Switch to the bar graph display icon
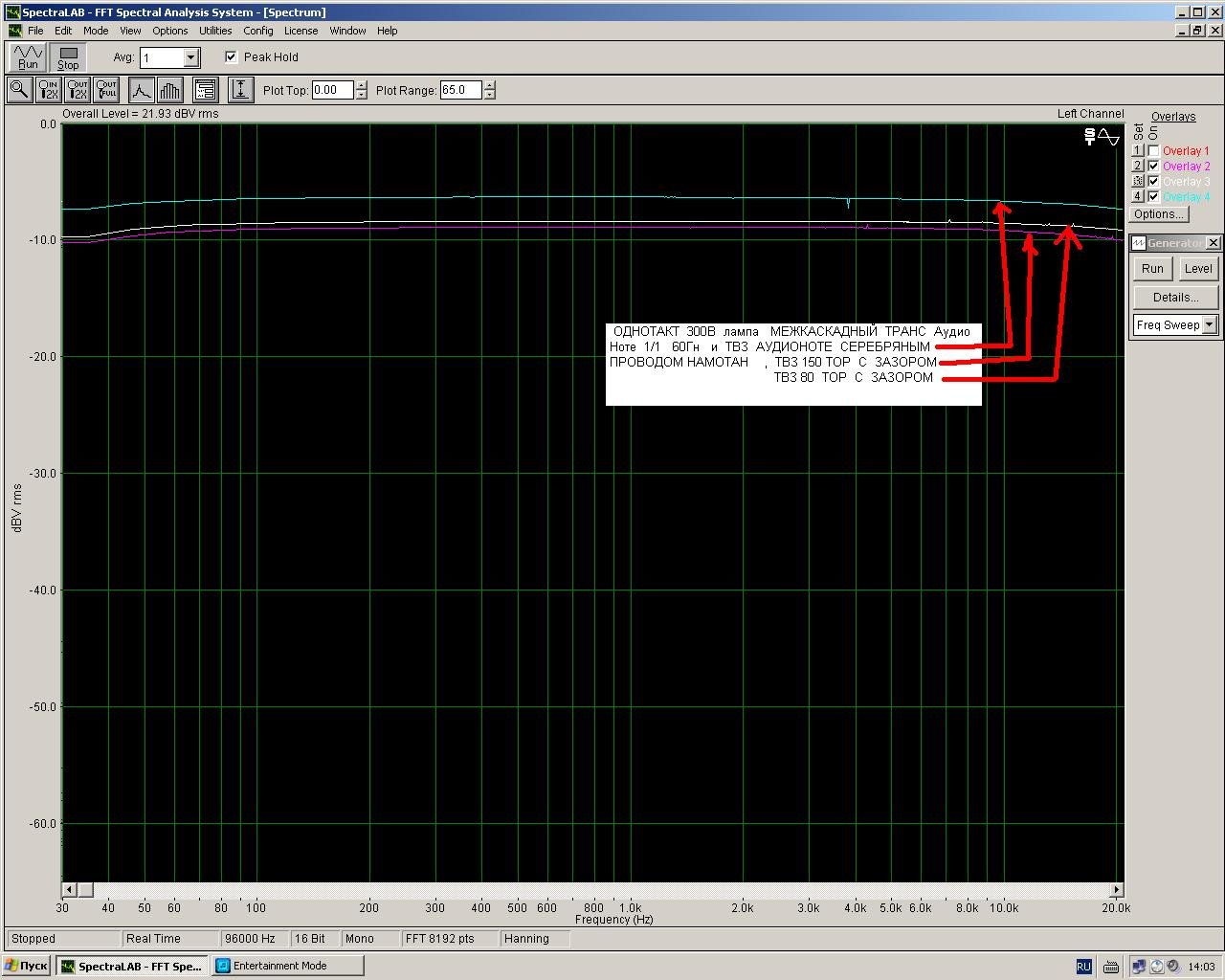This screenshot has height=980, width=1225. (169, 90)
